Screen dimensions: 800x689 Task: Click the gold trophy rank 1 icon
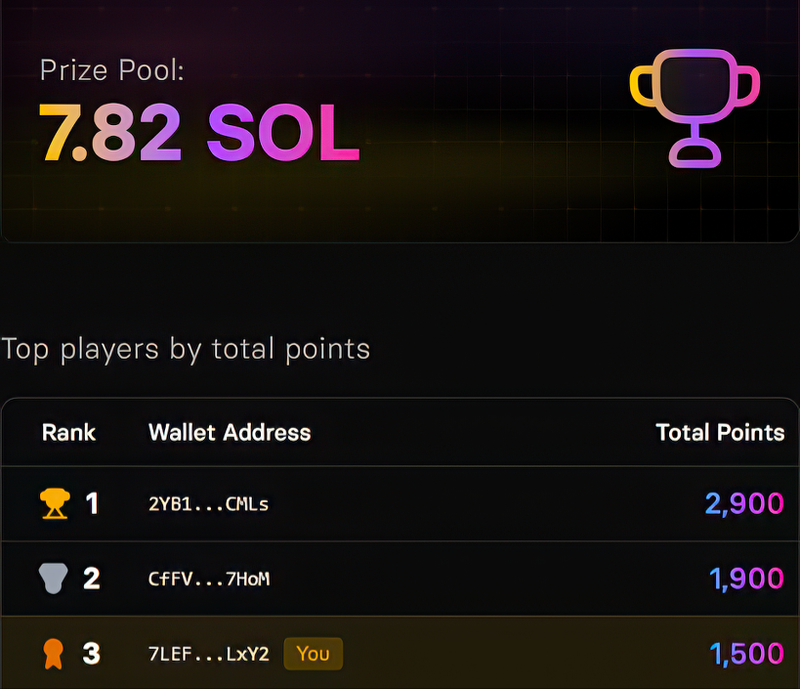tap(54, 503)
